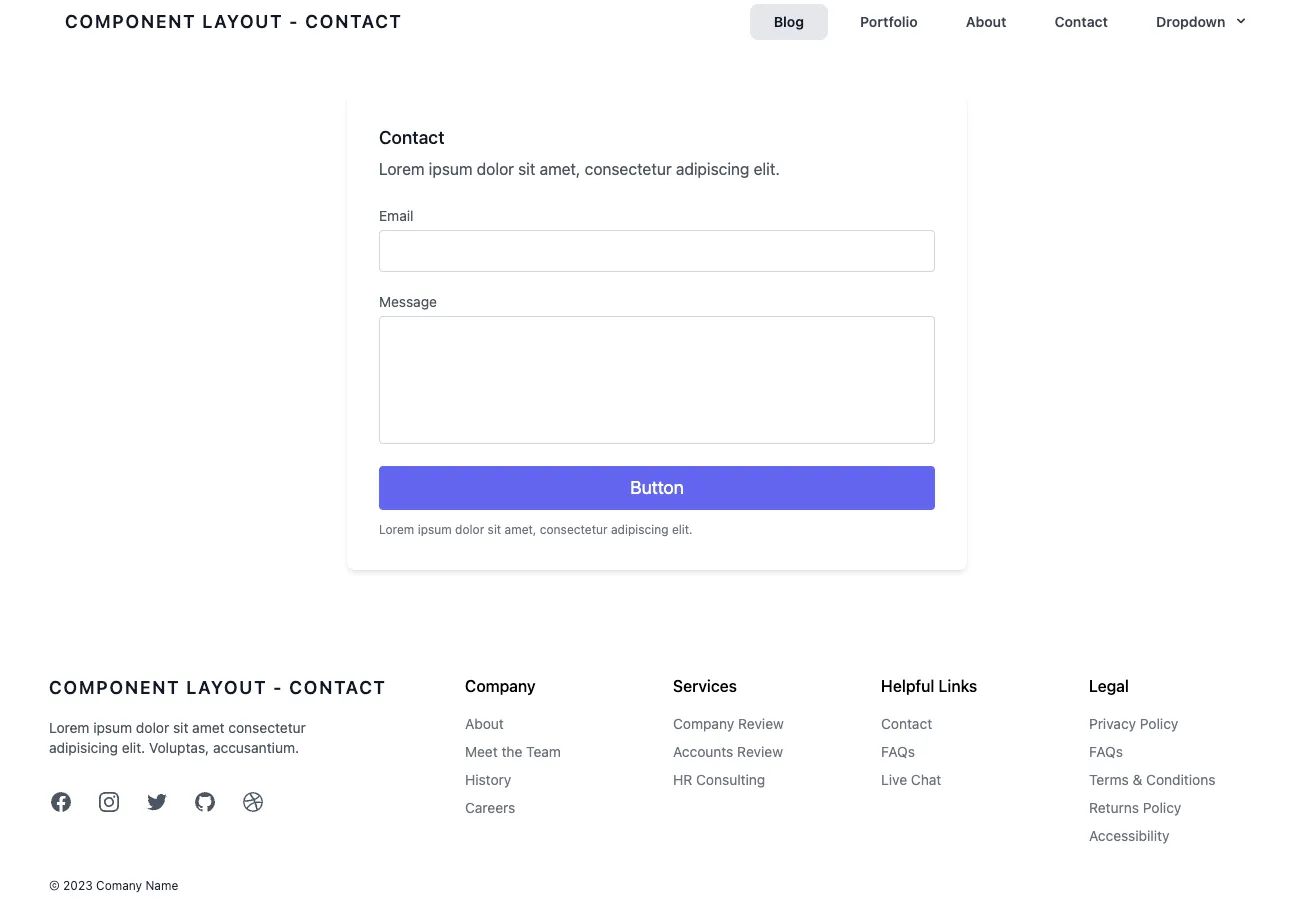Click the Twitter bird icon
Screen dimensions: 1299x906
pyautogui.click(x=157, y=802)
